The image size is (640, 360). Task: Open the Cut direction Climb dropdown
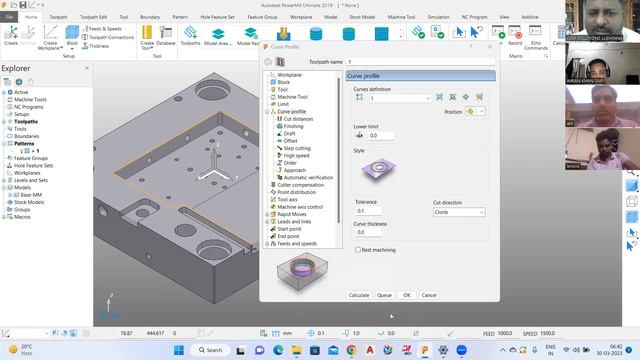459,212
